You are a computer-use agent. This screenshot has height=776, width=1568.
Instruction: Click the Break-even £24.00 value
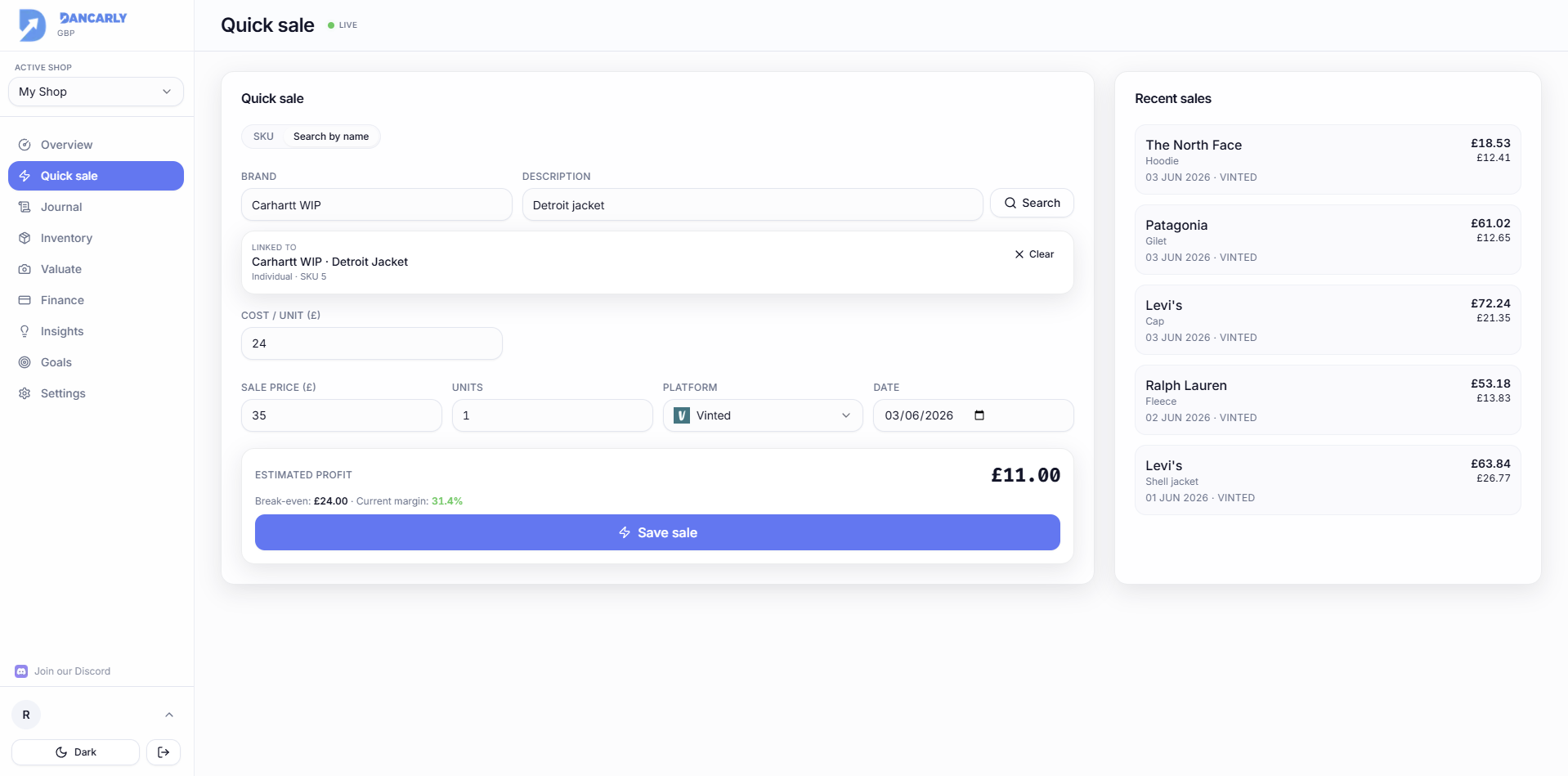(x=330, y=501)
